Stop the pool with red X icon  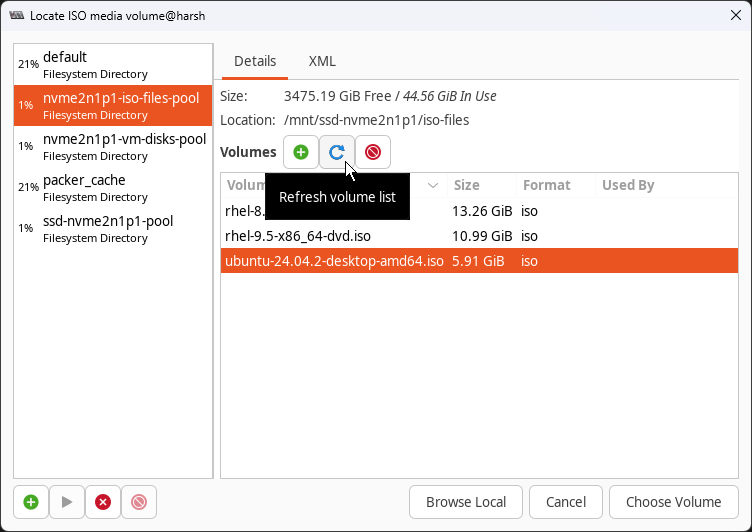103,502
